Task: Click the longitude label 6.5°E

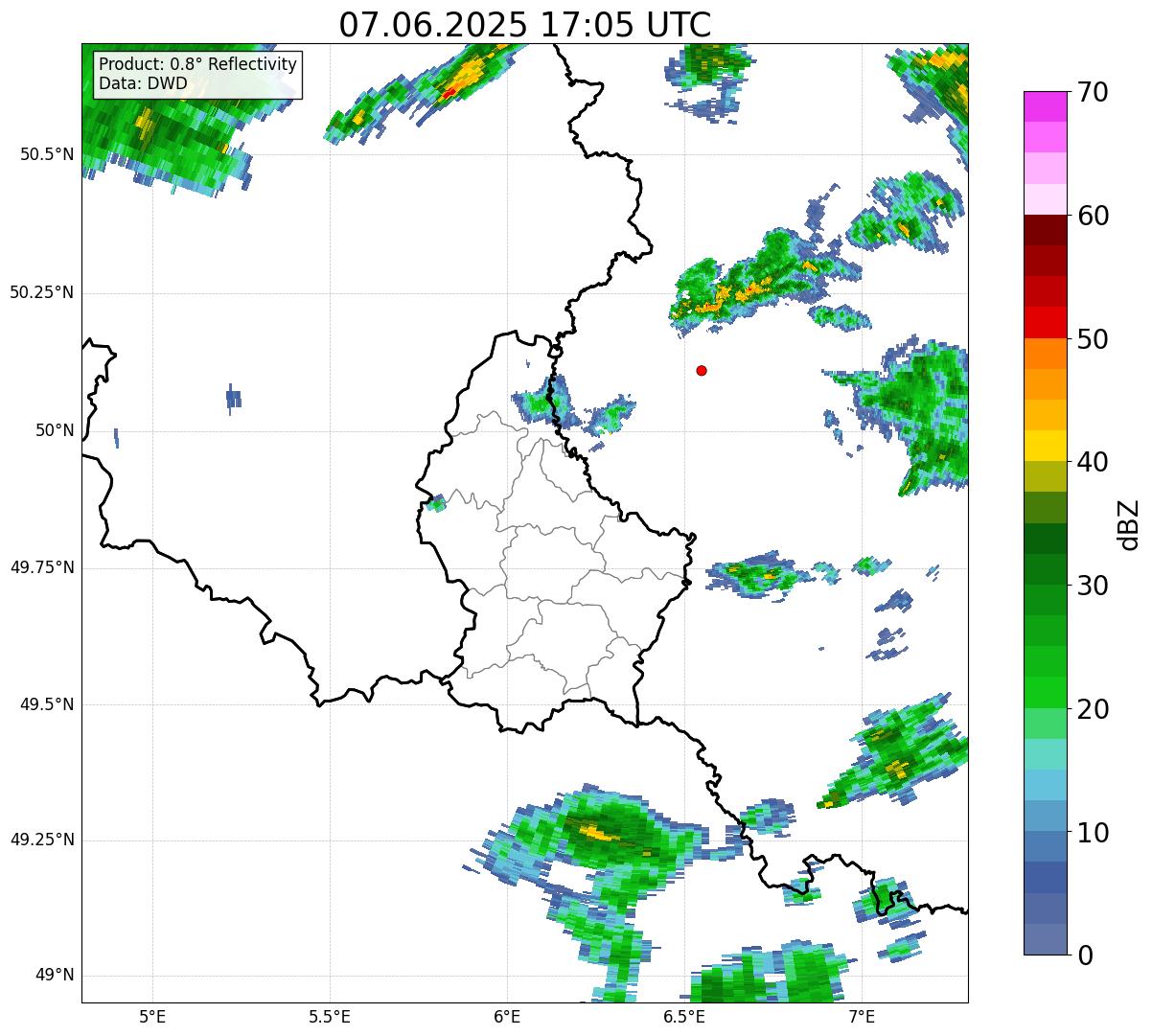Action: click(x=684, y=1017)
